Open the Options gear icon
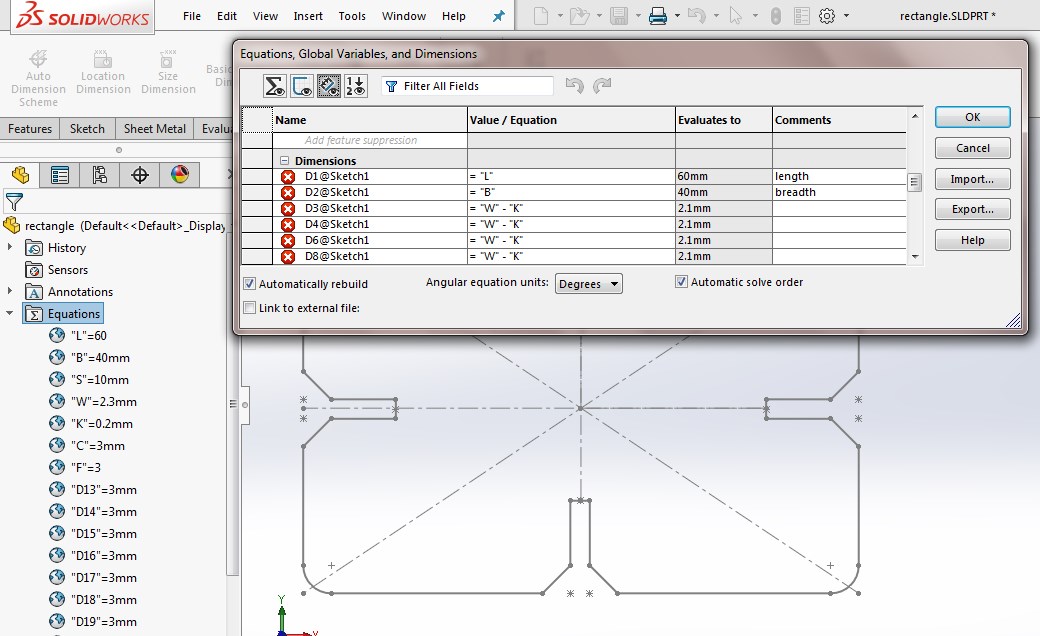 pos(826,15)
